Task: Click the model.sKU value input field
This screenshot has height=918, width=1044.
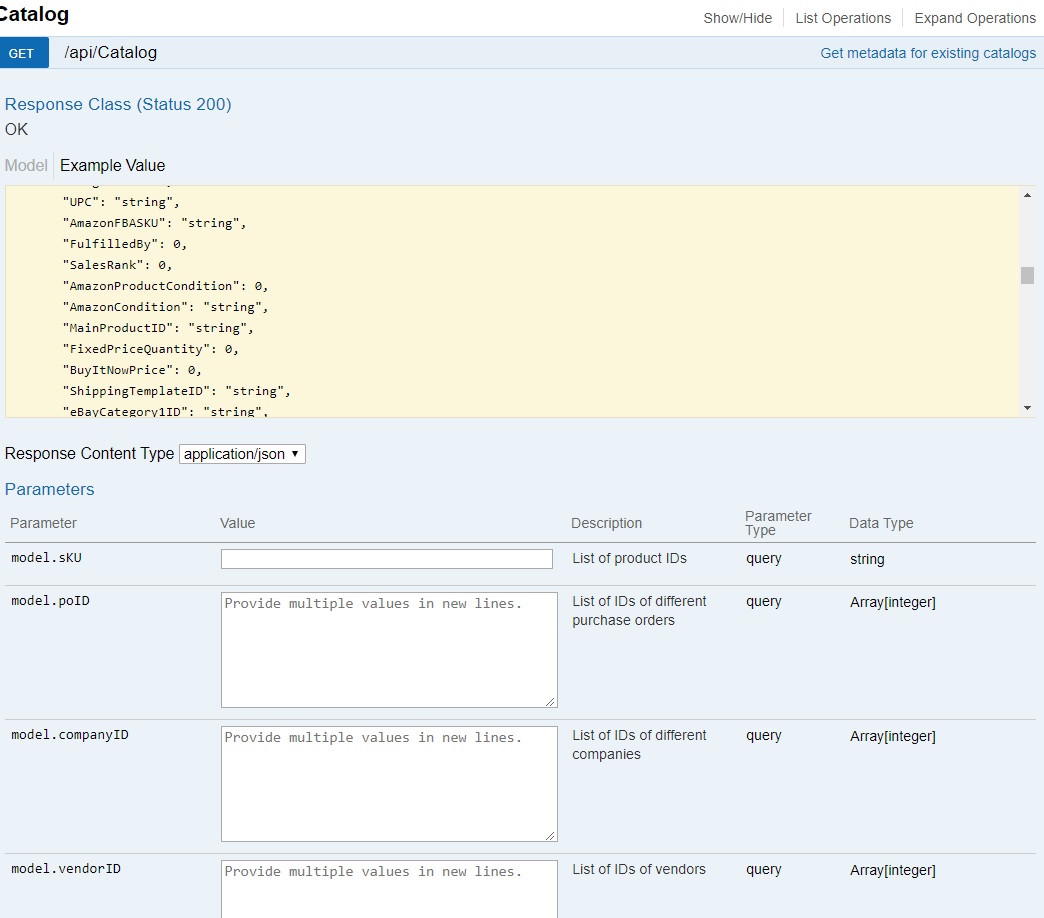Action: tap(387, 559)
